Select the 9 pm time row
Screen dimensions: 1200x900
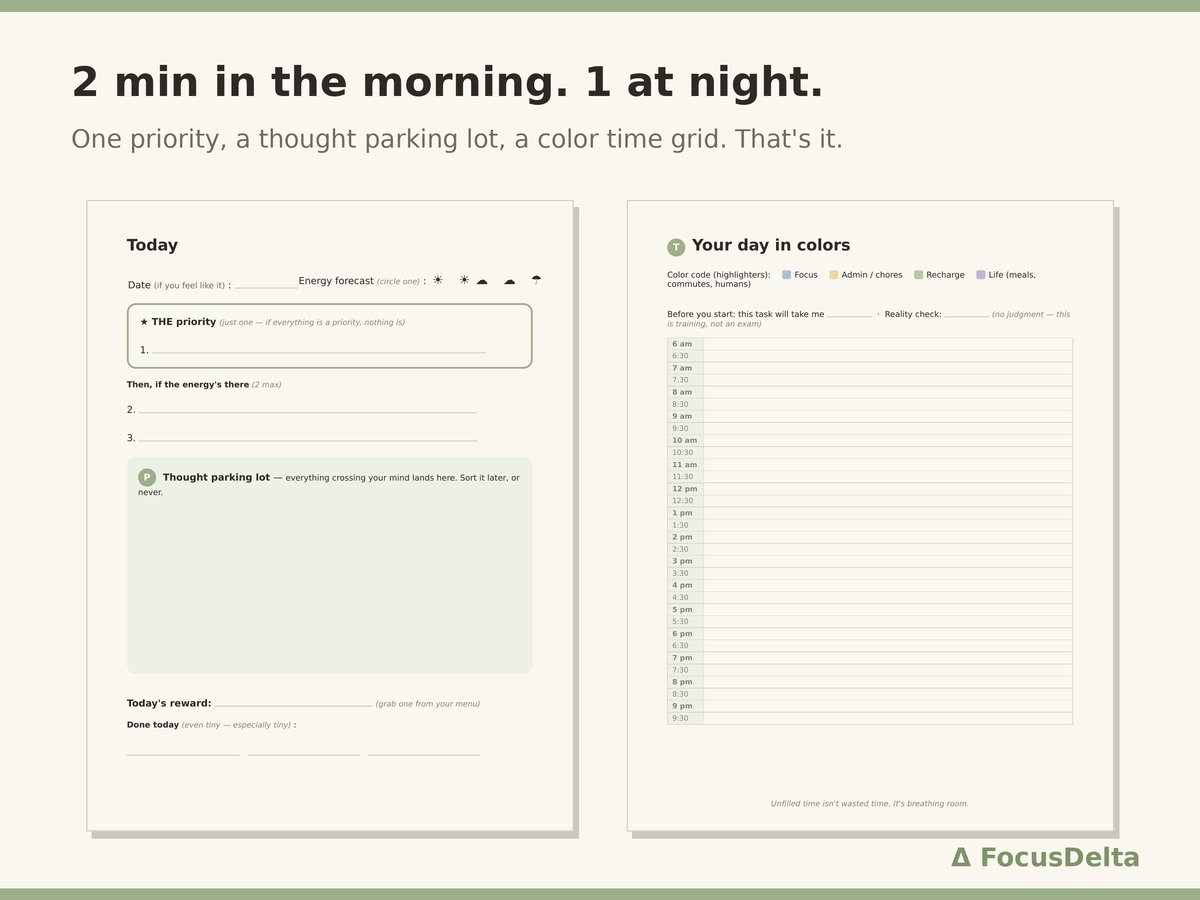tap(870, 706)
